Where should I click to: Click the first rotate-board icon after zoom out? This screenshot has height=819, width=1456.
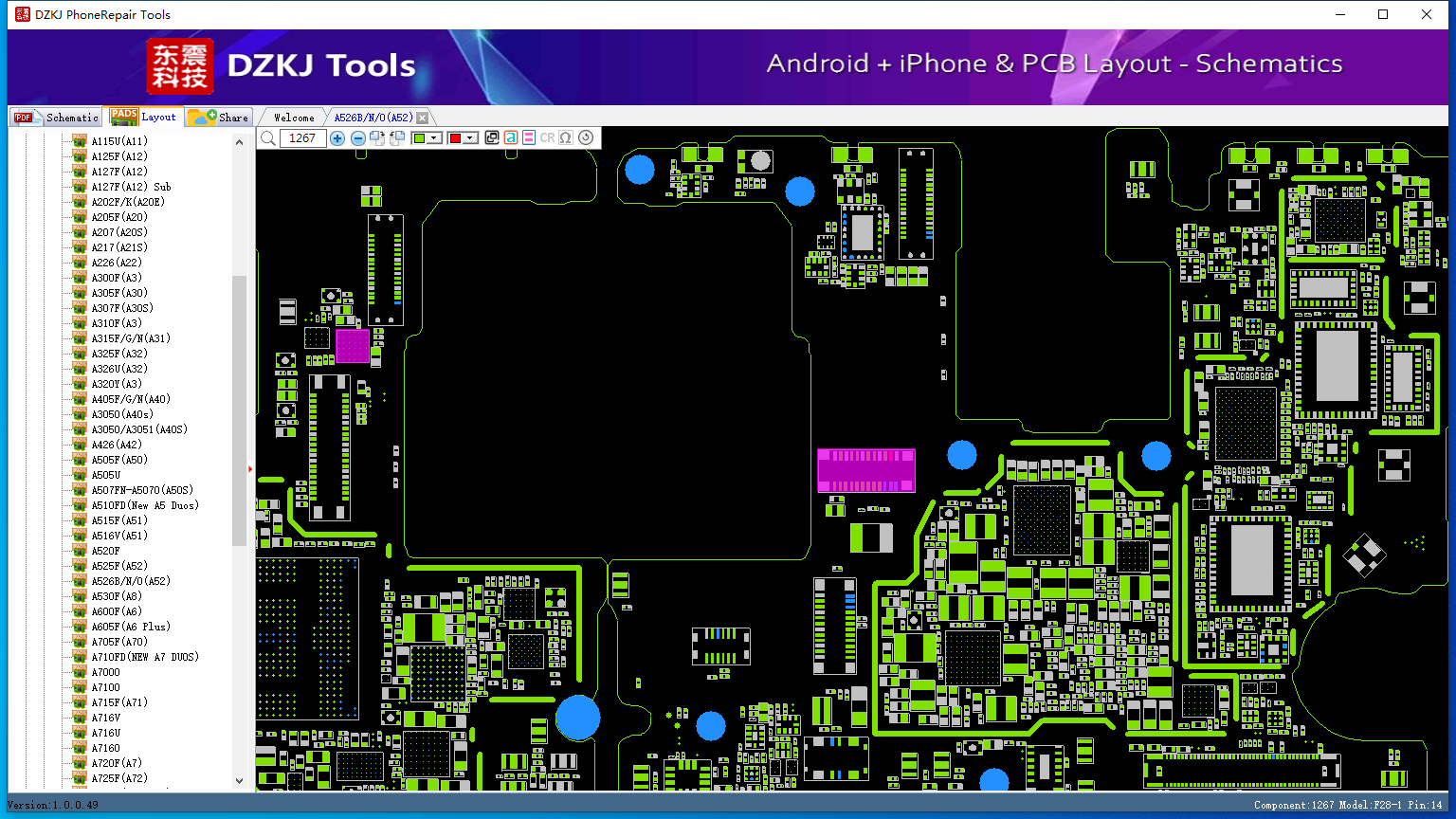(377, 138)
